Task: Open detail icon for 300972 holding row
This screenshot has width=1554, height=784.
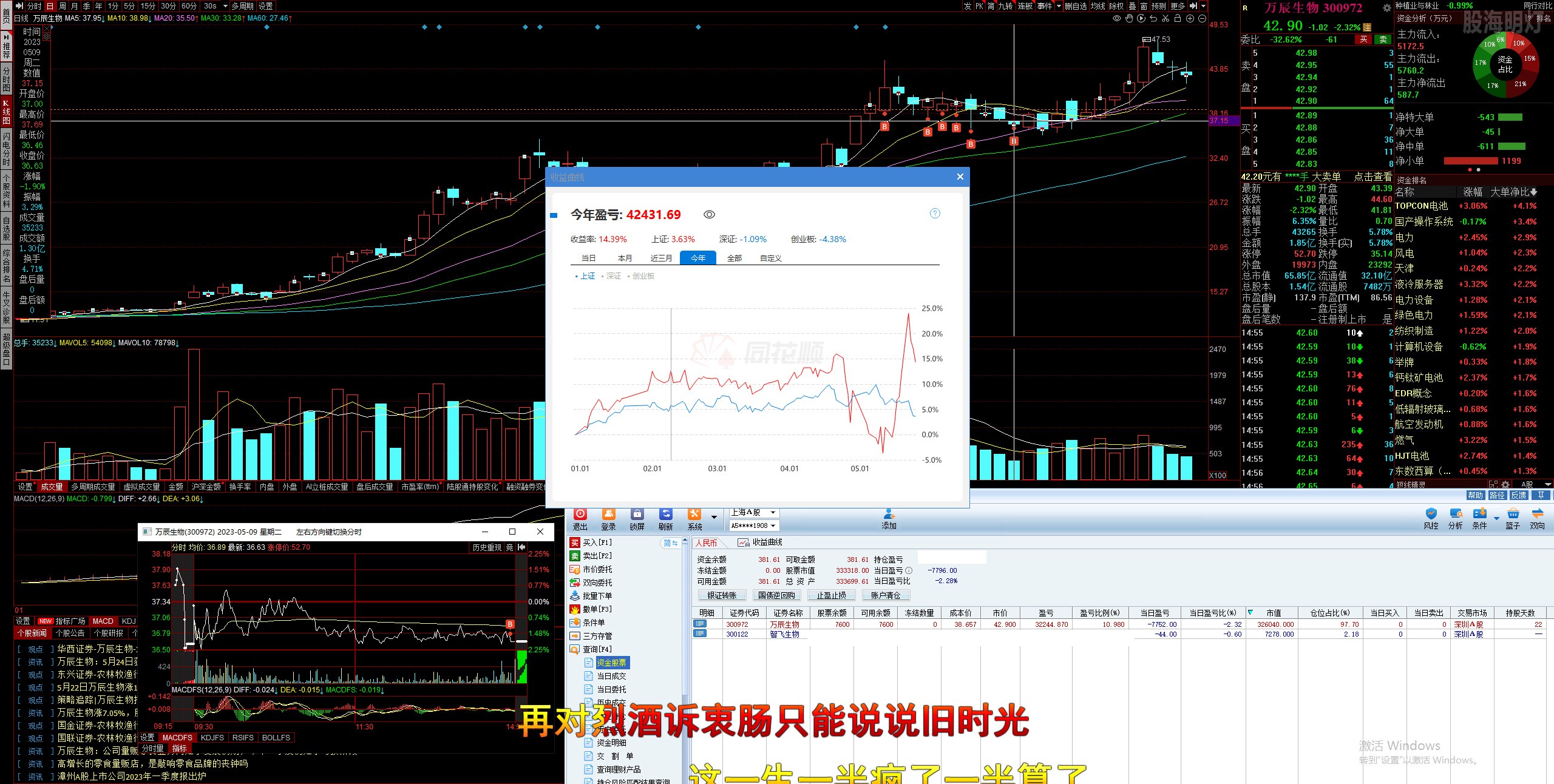Action: tap(700, 624)
